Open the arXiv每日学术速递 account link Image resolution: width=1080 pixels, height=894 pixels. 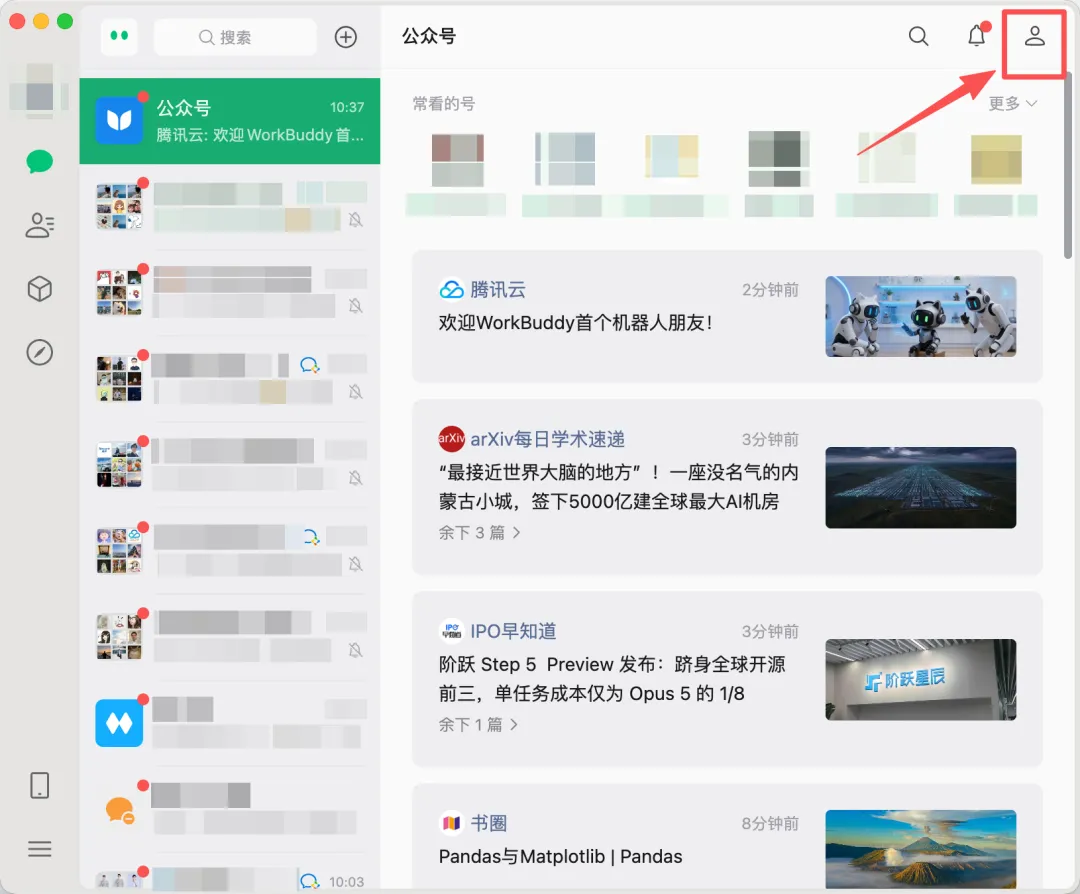pos(548,439)
